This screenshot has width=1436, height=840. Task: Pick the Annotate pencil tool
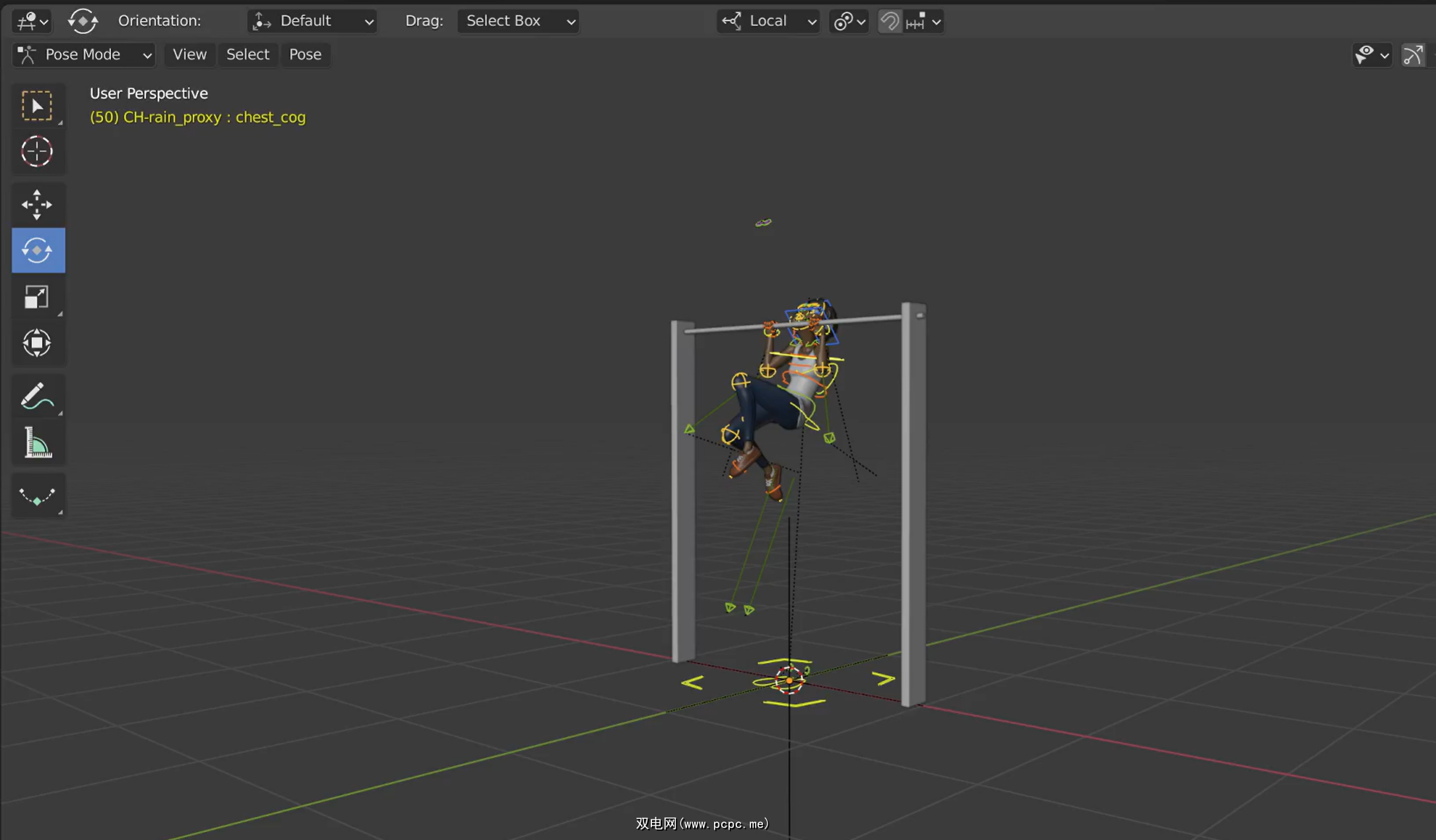click(x=37, y=397)
